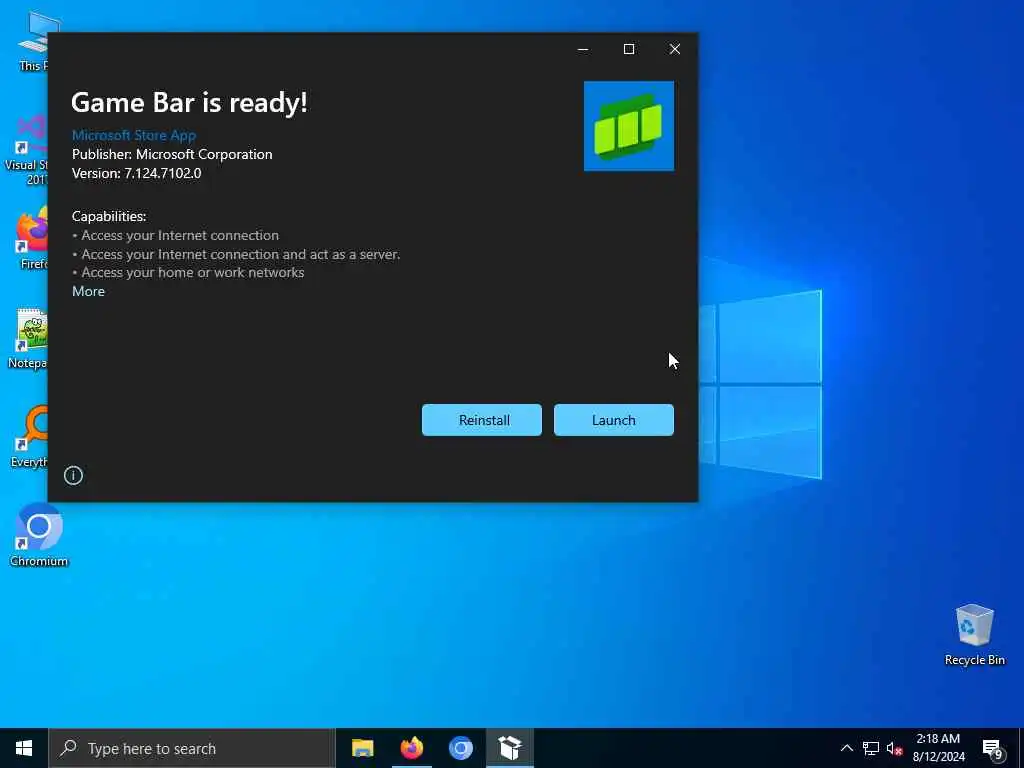Open File Explorer from the taskbar
1024x768 pixels.
[x=362, y=748]
